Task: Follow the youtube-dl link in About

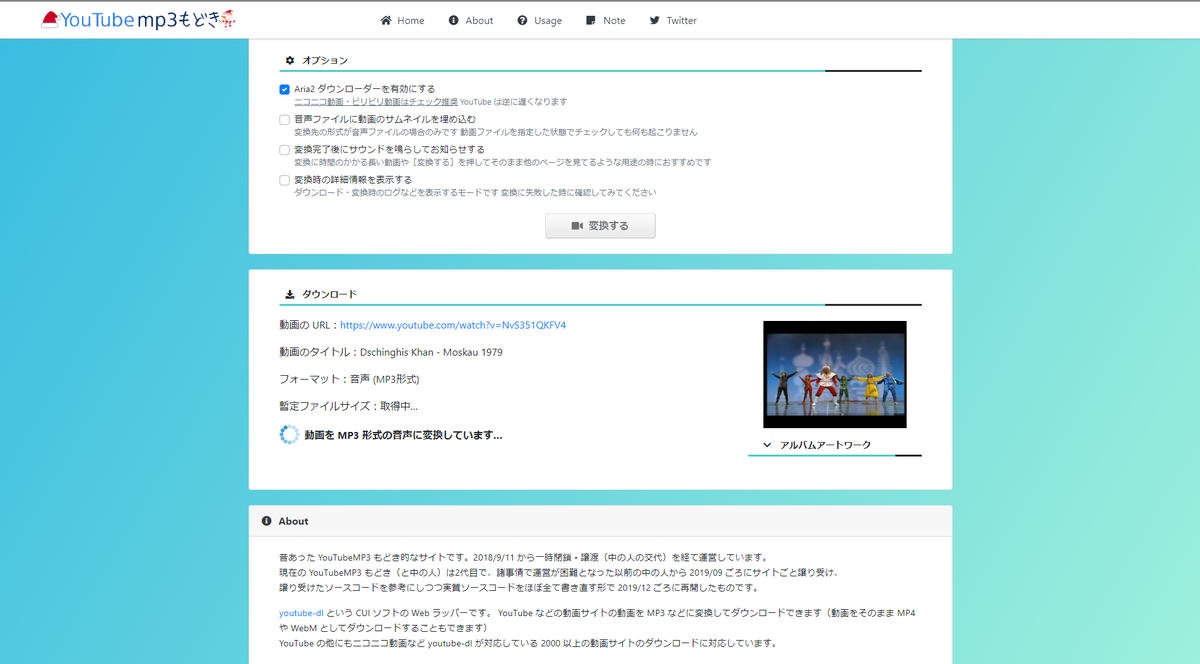Action: tap(301, 613)
